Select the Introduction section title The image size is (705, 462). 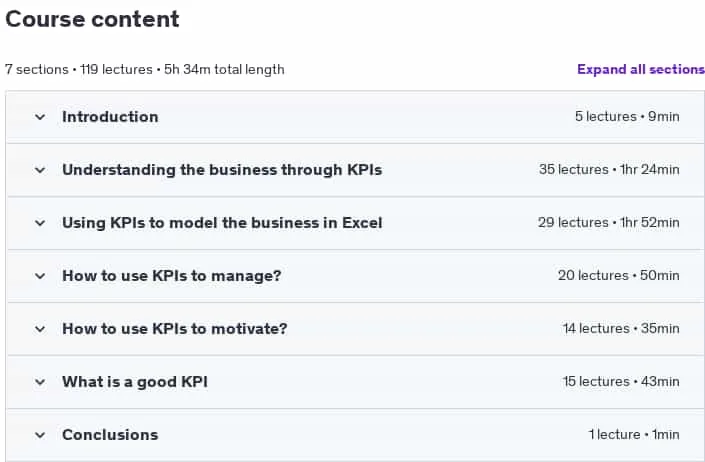(x=110, y=117)
